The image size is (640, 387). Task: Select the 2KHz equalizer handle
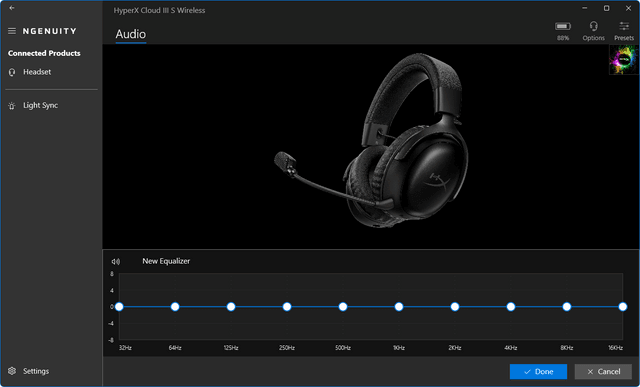coord(455,307)
